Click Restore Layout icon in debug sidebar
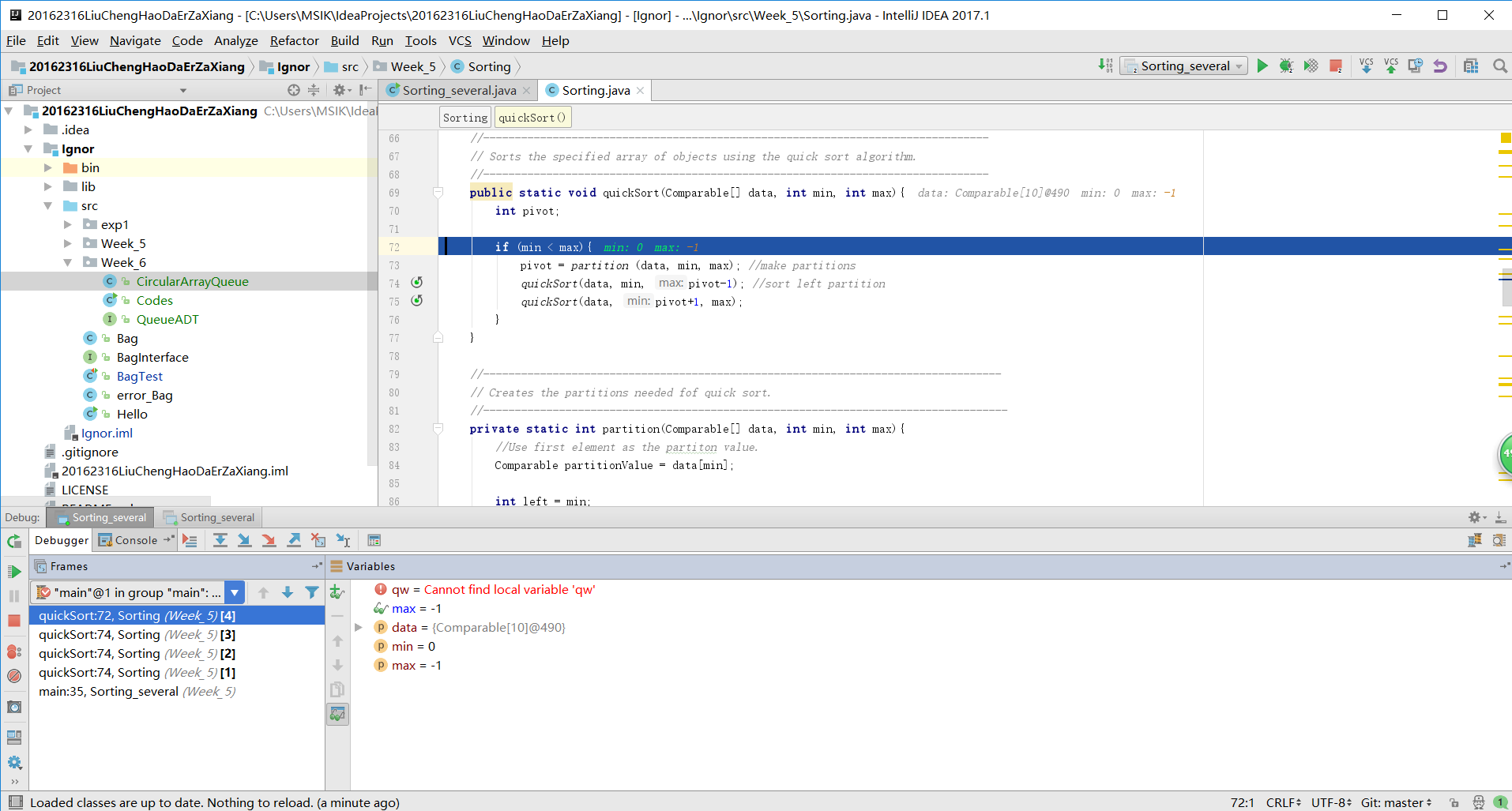 point(14,738)
